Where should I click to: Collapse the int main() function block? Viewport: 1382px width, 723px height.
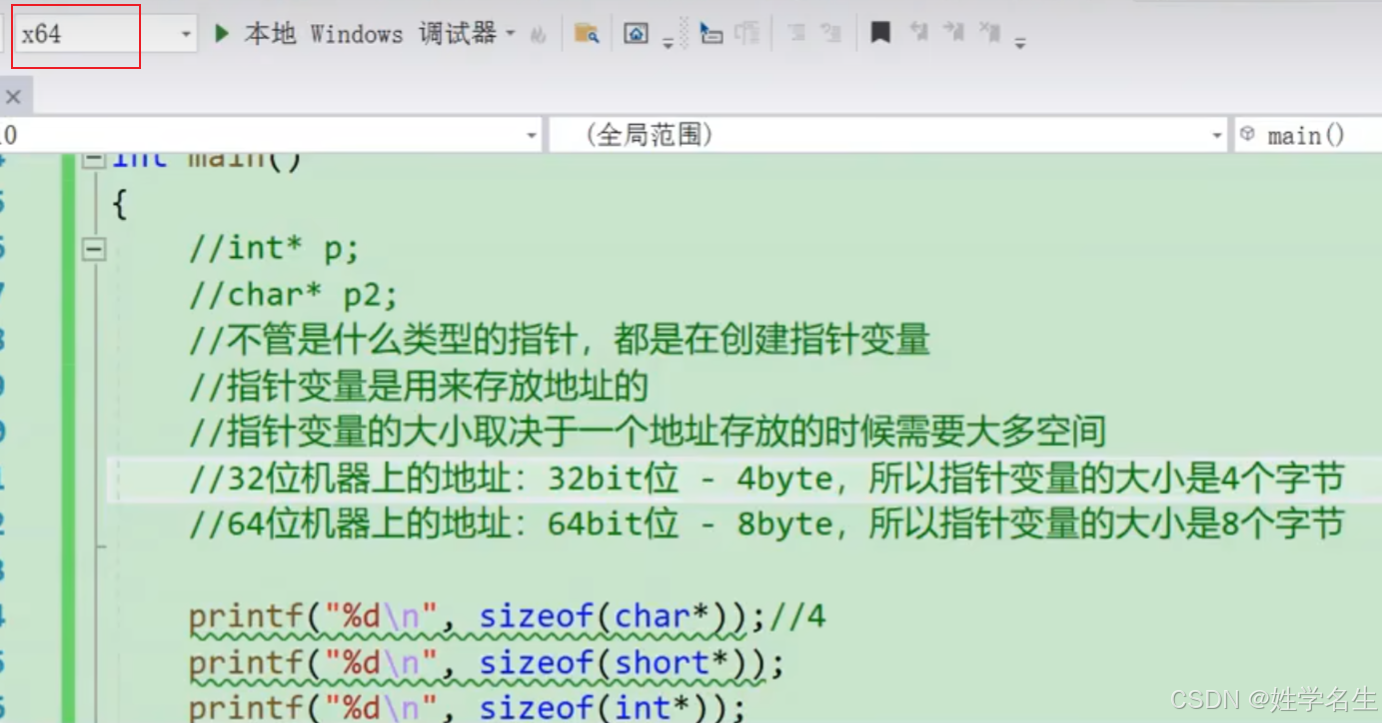click(94, 160)
